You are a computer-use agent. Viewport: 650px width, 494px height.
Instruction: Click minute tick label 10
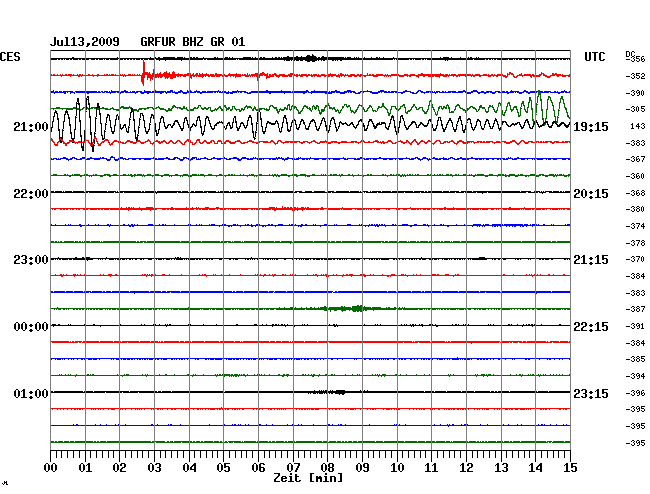pyautogui.click(x=397, y=468)
